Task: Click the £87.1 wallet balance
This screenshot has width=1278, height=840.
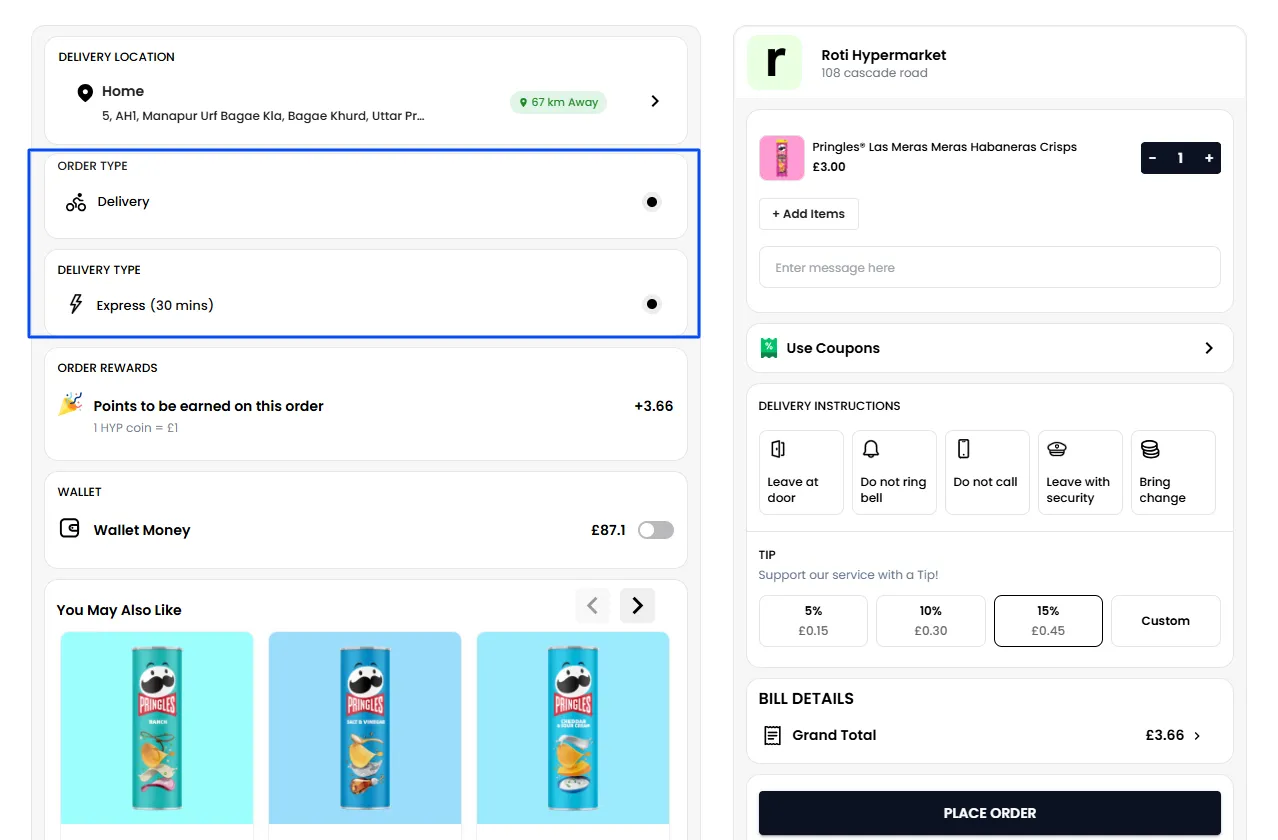Action: (608, 530)
